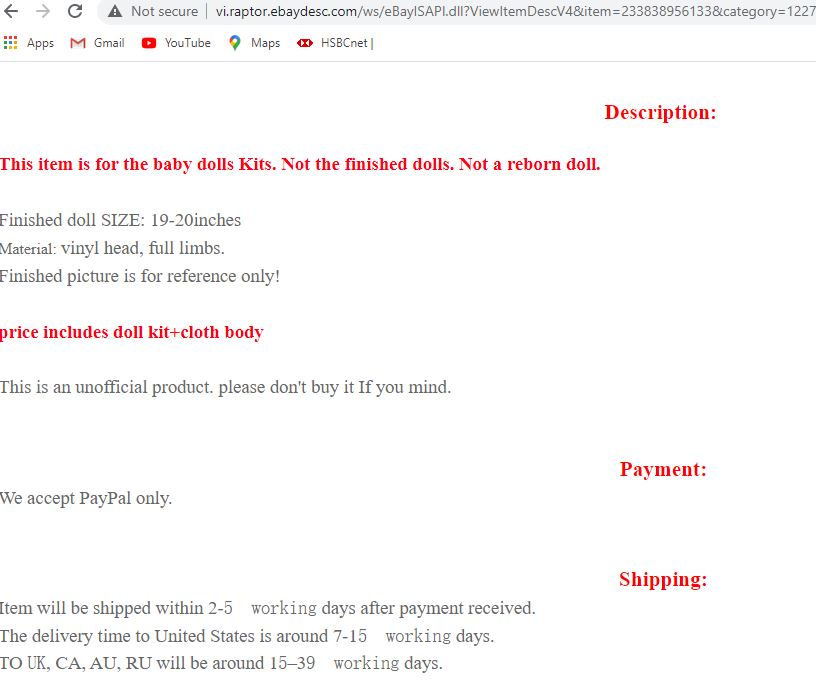Viewport: 816px width, 685px height.
Task: Open the YouTube bookmark label
Action: click(x=188, y=43)
